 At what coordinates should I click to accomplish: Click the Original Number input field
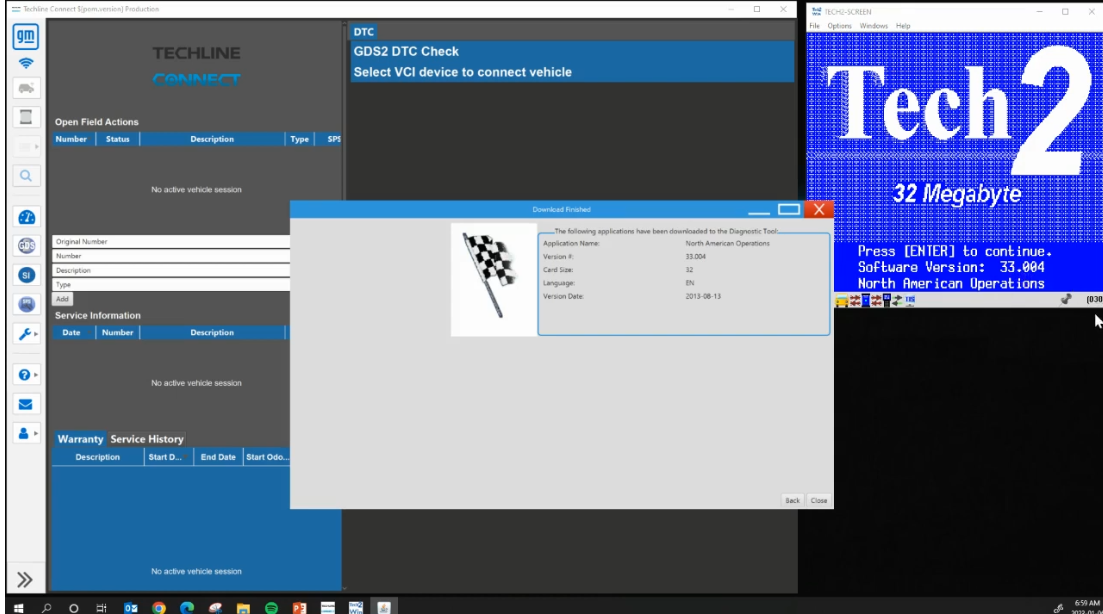point(171,241)
